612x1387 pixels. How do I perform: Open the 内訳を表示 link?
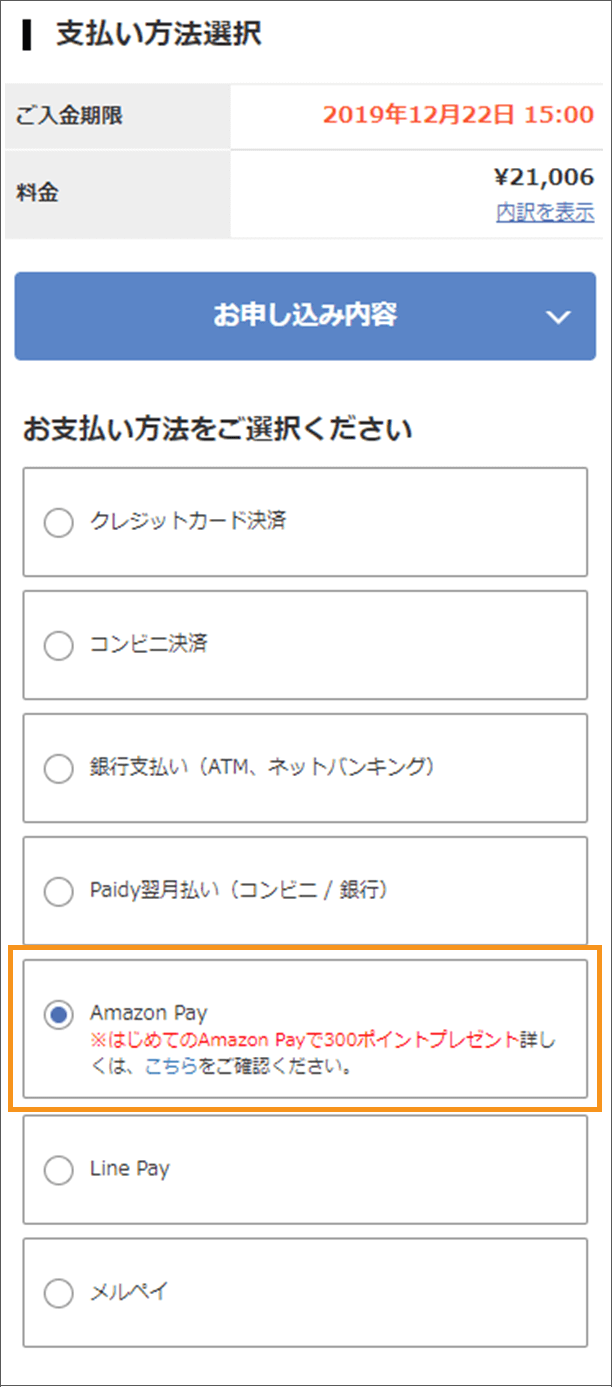point(545,212)
